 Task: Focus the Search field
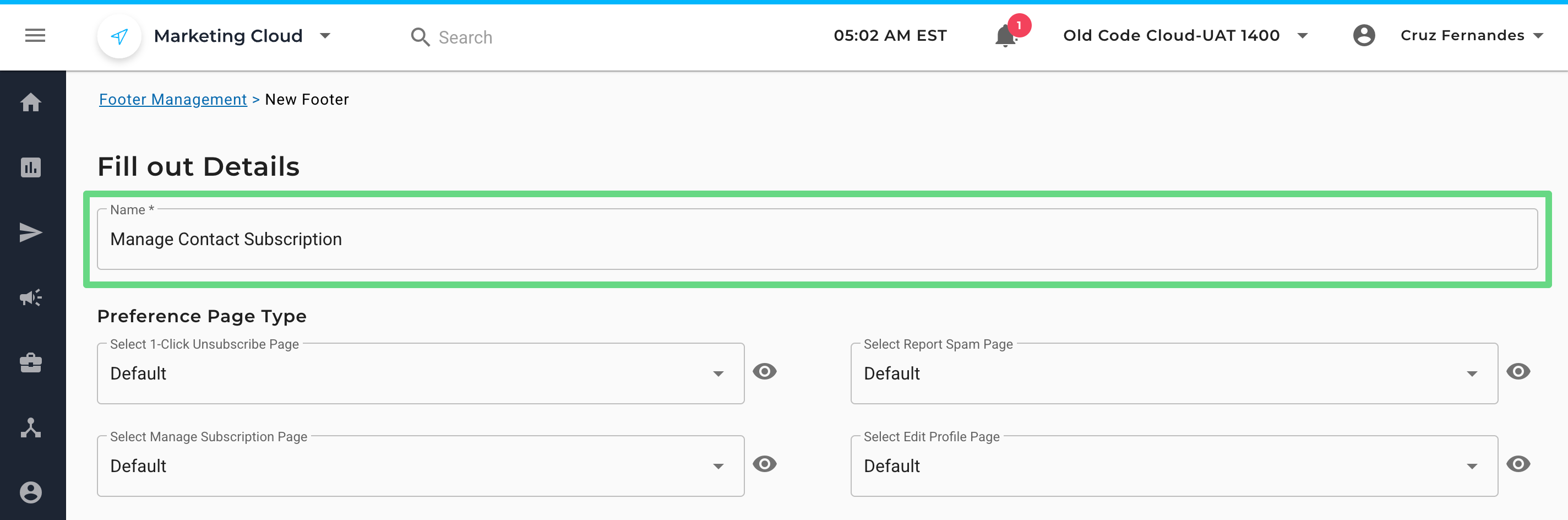pyautogui.click(x=466, y=37)
